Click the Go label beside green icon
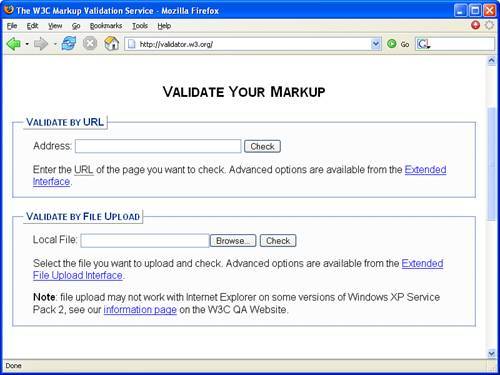Viewport: 500px width, 375px height. [405, 44]
